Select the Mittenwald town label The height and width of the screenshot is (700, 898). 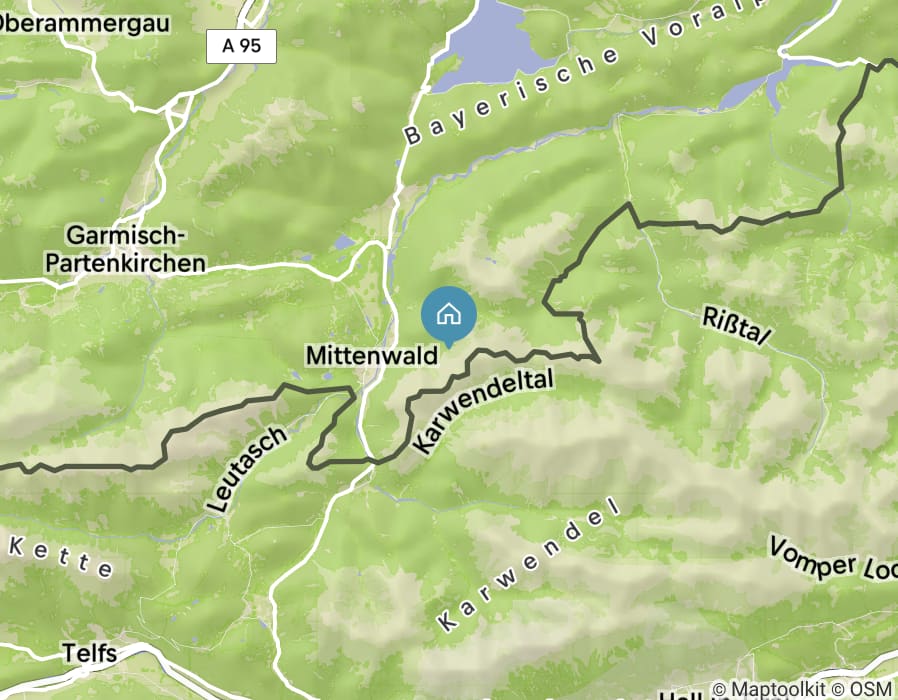coord(372,355)
